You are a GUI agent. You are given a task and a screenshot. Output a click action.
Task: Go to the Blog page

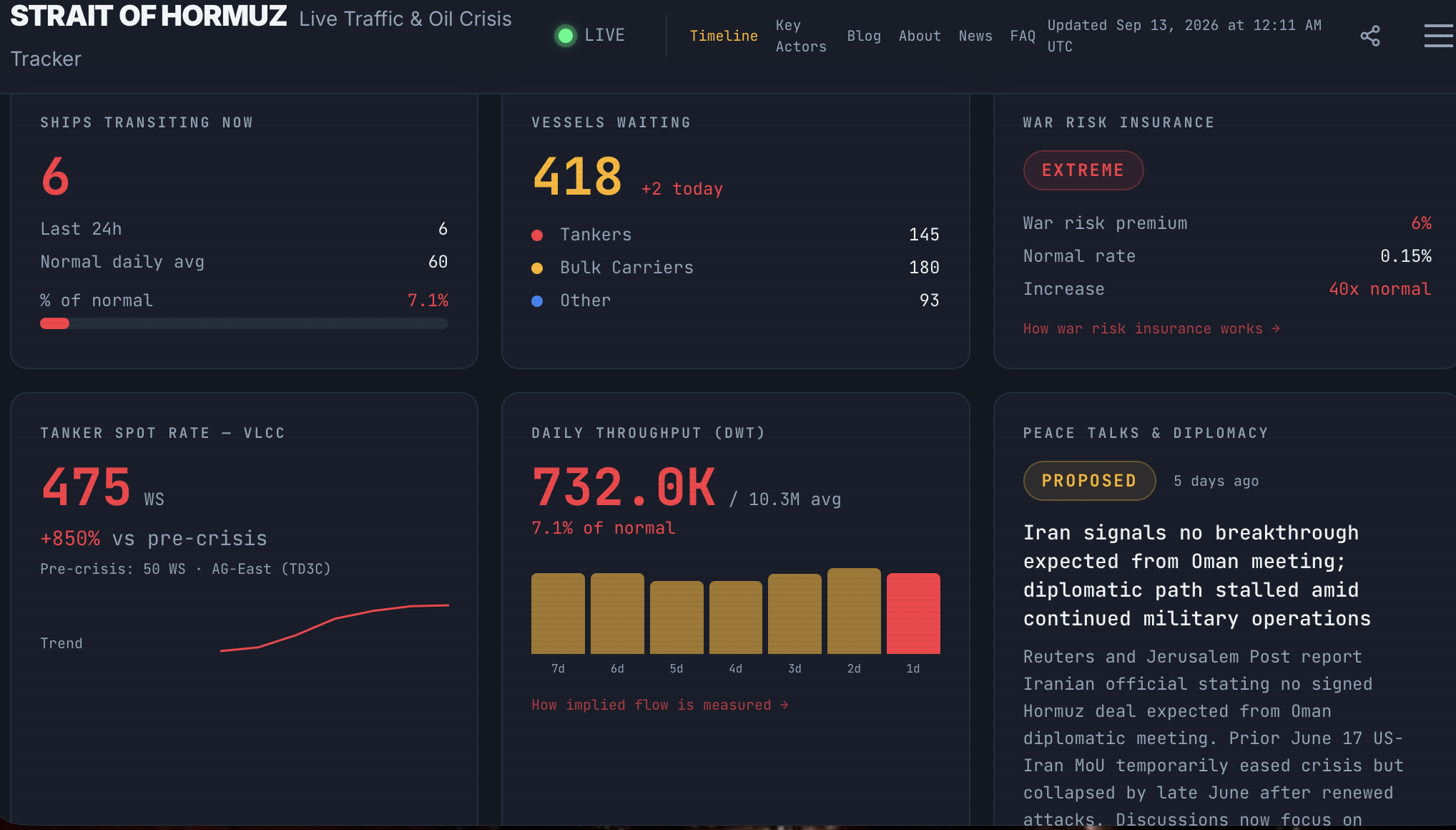864,36
